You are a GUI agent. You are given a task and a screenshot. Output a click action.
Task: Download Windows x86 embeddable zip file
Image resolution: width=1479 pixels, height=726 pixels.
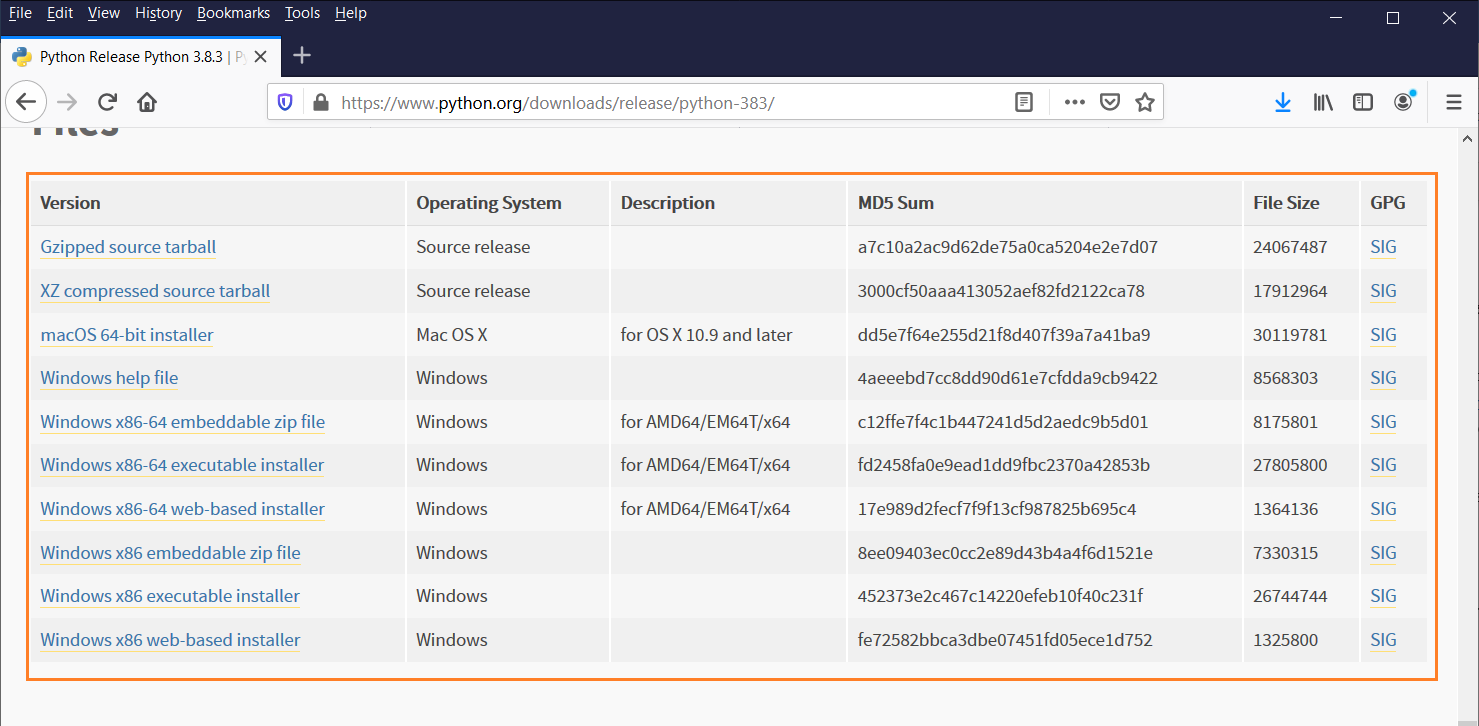click(170, 553)
